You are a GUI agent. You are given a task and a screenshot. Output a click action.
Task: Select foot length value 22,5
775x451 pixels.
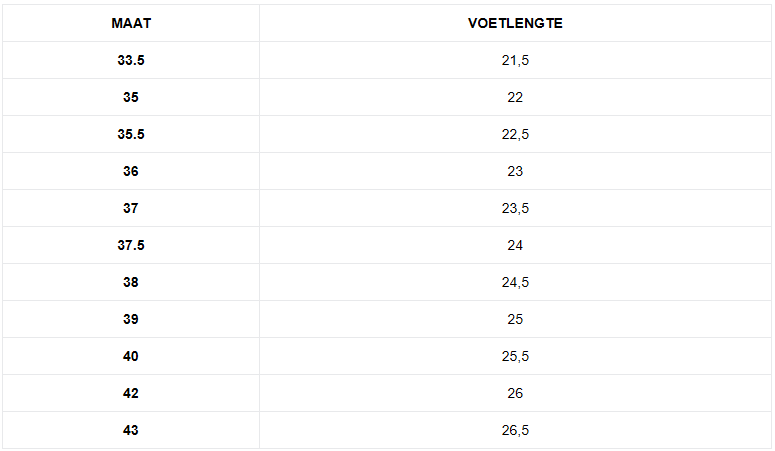coord(515,134)
